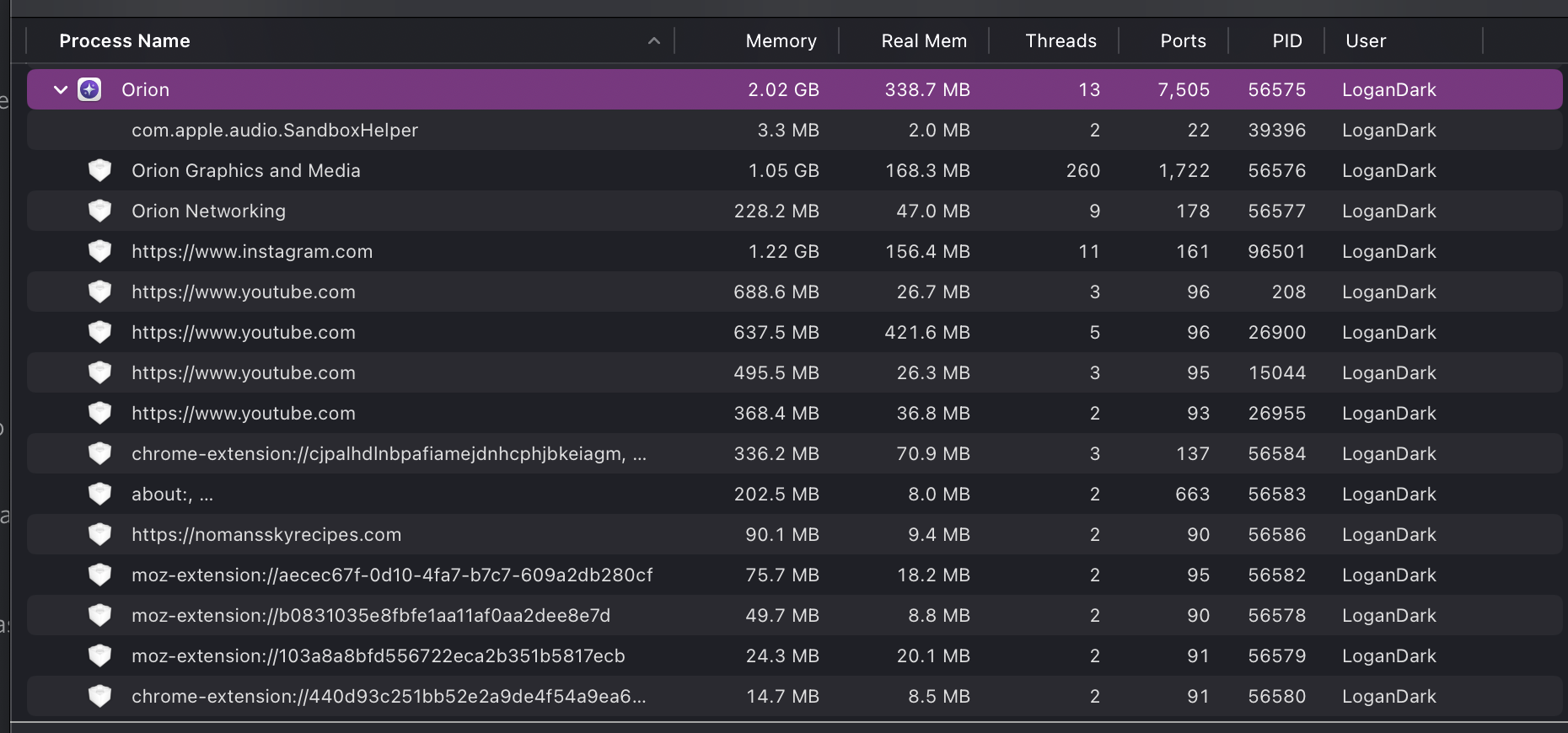Select the about:, ... process
Image resolution: width=1568 pixels, height=733 pixels.
tap(794, 494)
